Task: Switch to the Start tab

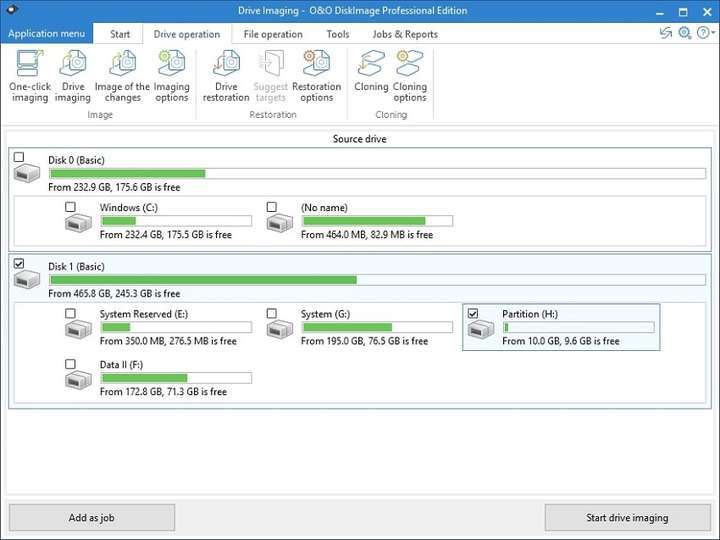Action: 120,34
